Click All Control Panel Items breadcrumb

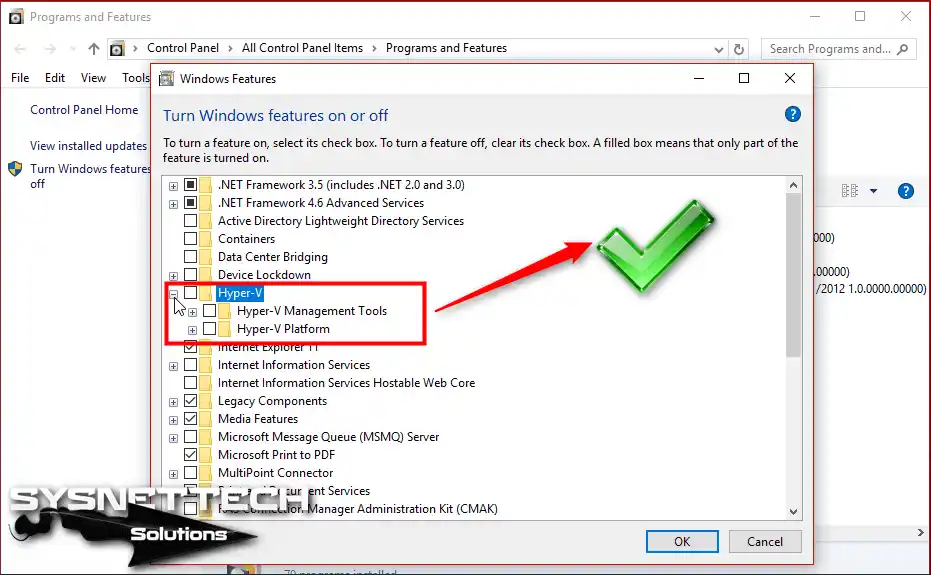click(x=302, y=48)
